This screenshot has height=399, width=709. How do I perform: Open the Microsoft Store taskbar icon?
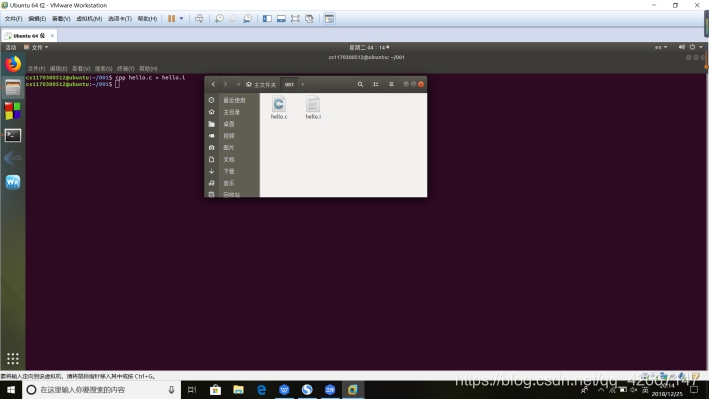tap(215, 390)
